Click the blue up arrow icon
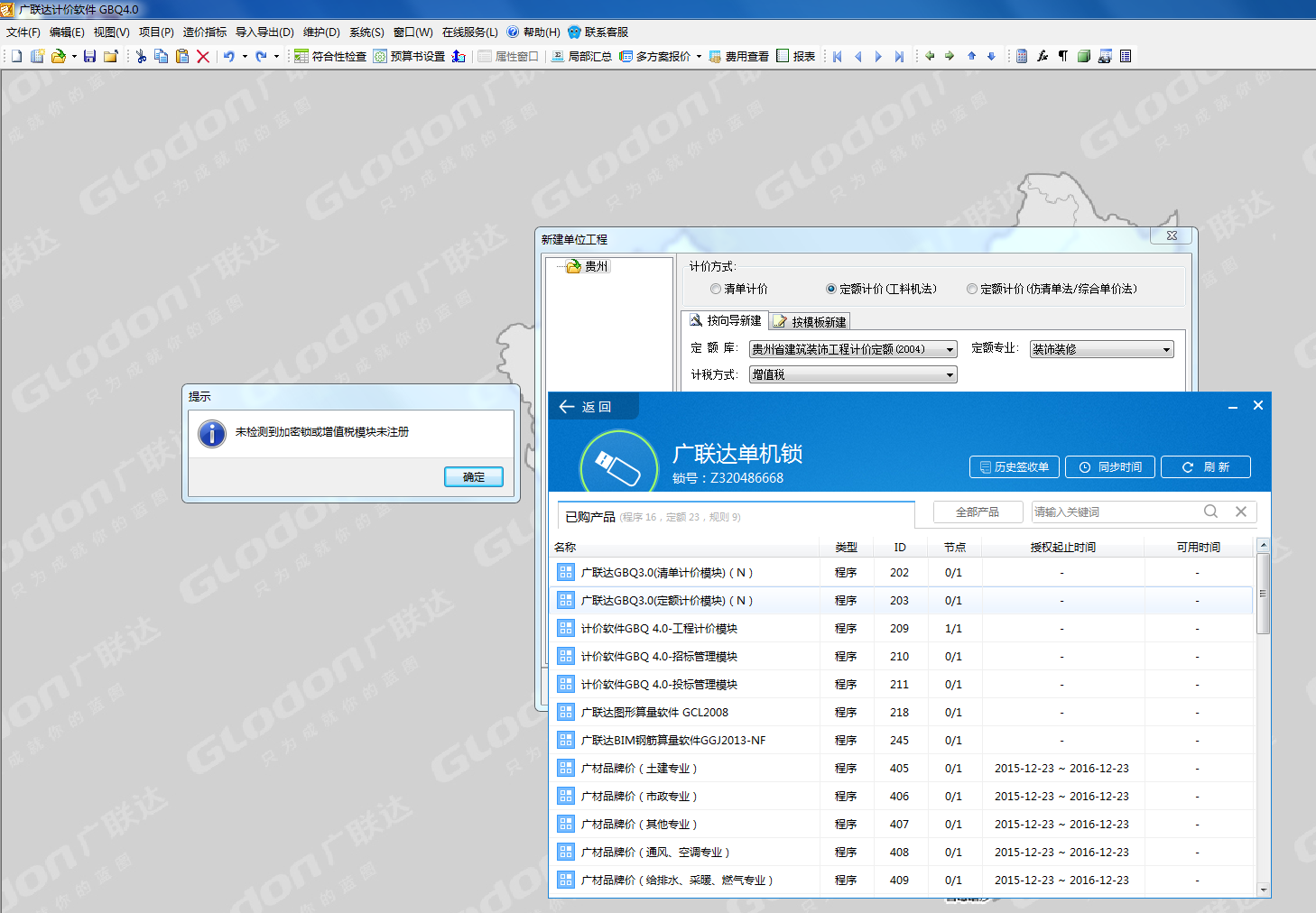This screenshot has width=1316, height=913. (x=971, y=56)
